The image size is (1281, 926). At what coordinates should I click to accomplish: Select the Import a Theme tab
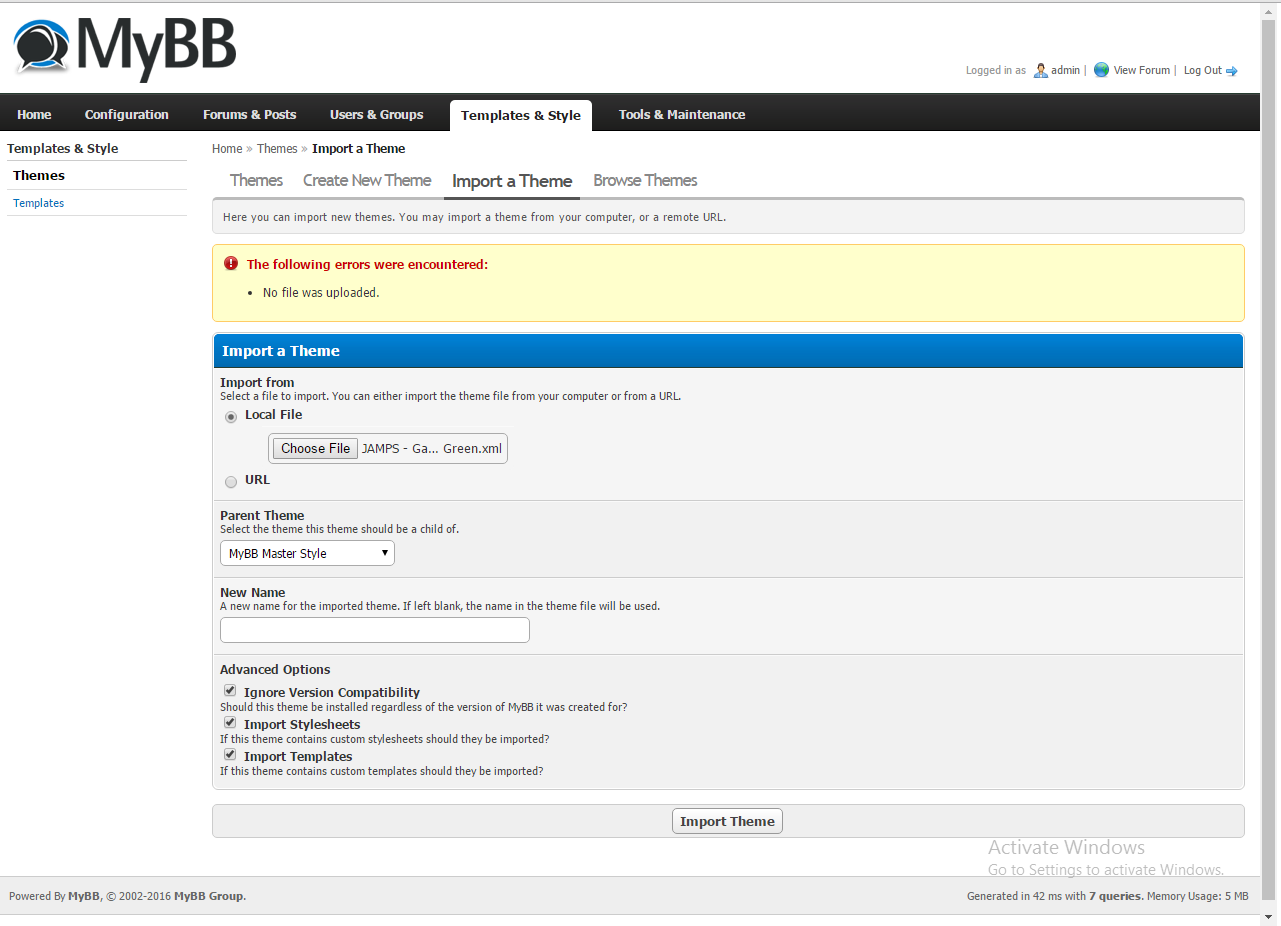click(x=512, y=182)
